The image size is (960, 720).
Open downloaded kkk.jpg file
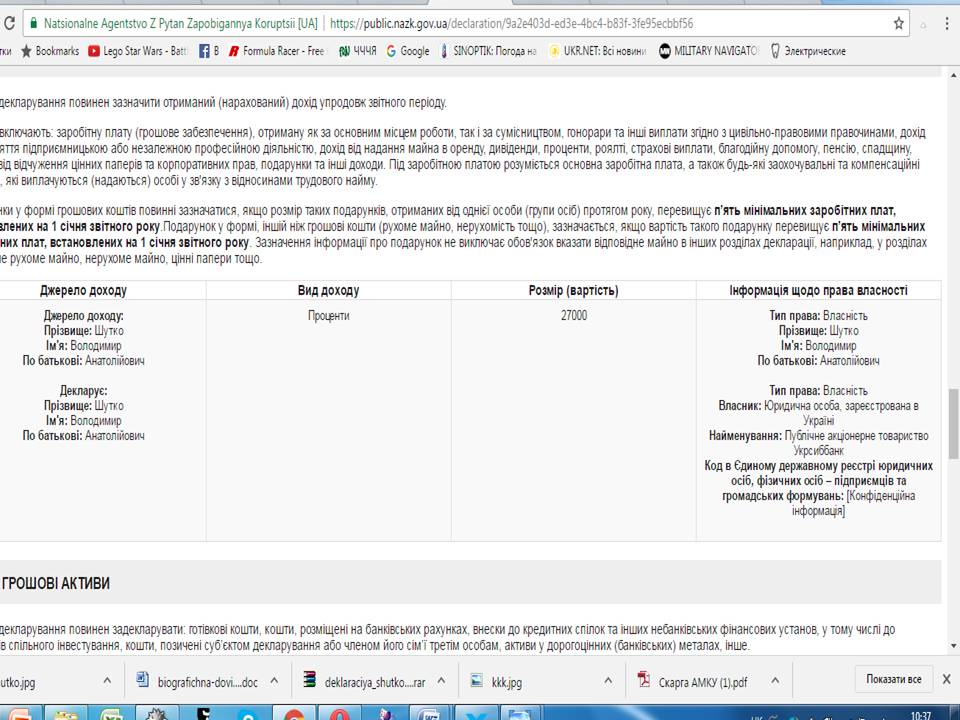[507, 682]
